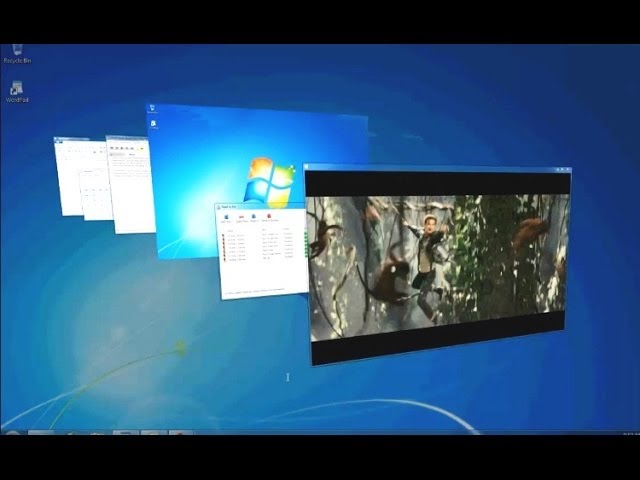Click the third toolbar icon in the small dialog
Screen dimensions: 640x480
pyautogui.click(x=254, y=217)
